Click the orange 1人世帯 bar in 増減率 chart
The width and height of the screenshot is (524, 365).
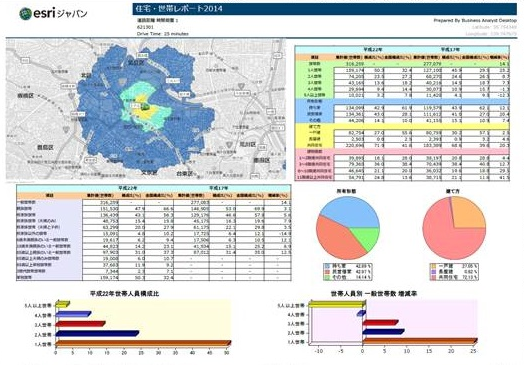(x=420, y=341)
